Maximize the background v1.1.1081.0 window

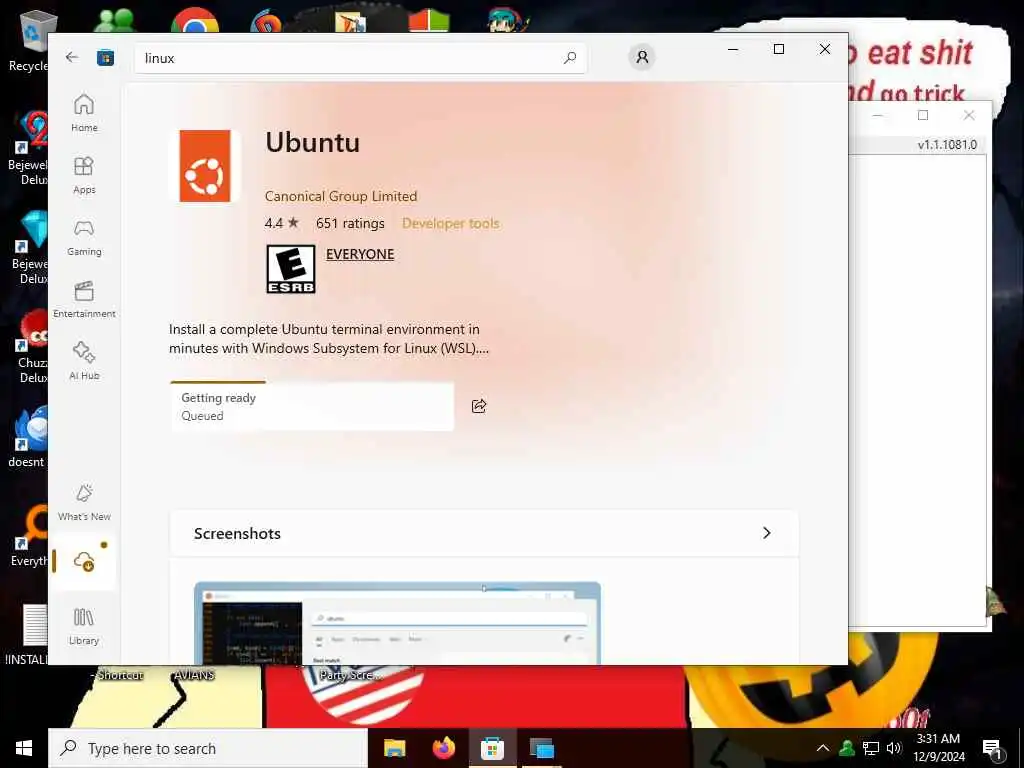pyautogui.click(x=923, y=115)
